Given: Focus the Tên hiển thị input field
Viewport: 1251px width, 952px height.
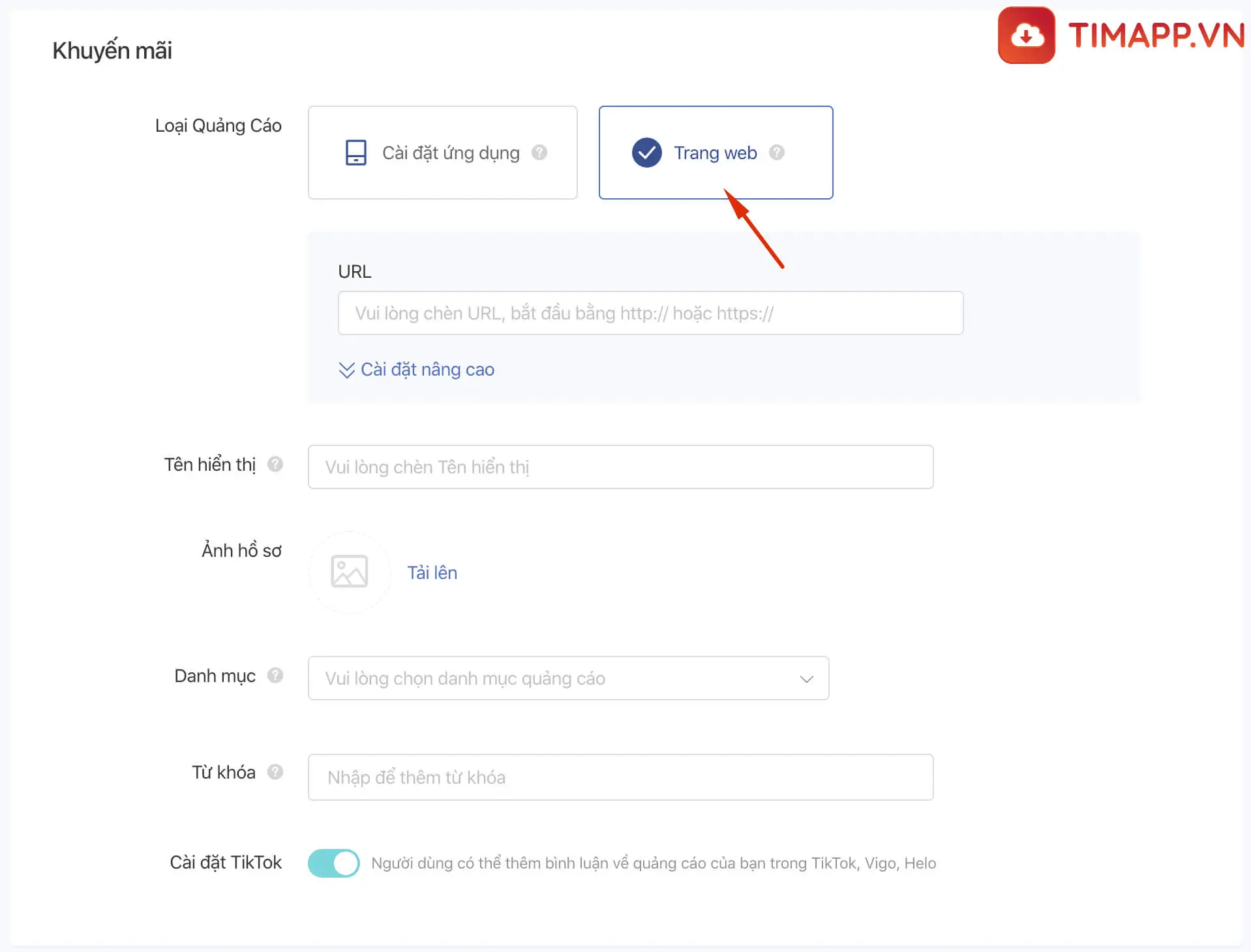Looking at the screenshot, I should pos(620,467).
